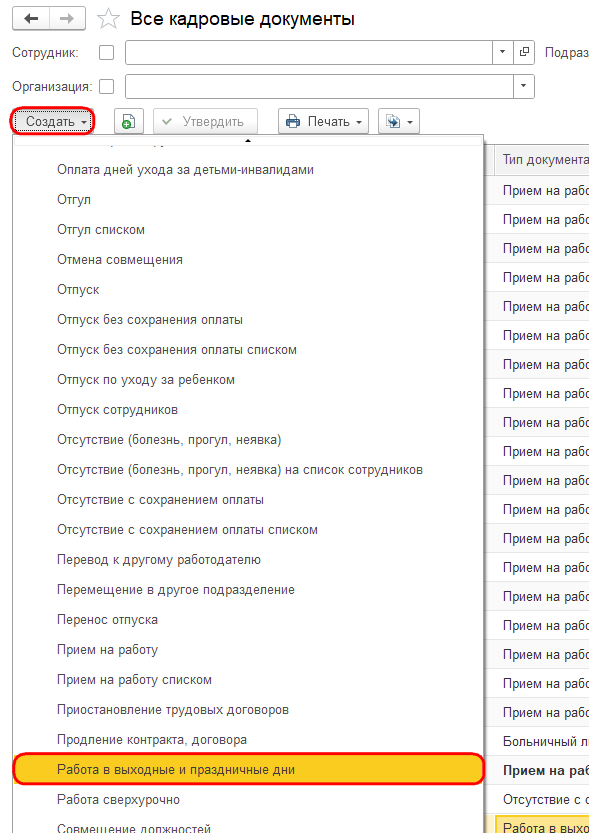Select Перевод к другому работодателю
589x833 pixels.
[x=248, y=560]
